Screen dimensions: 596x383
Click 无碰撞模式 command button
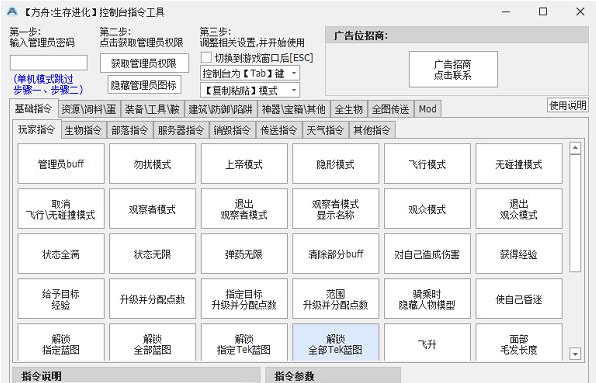coord(519,164)
